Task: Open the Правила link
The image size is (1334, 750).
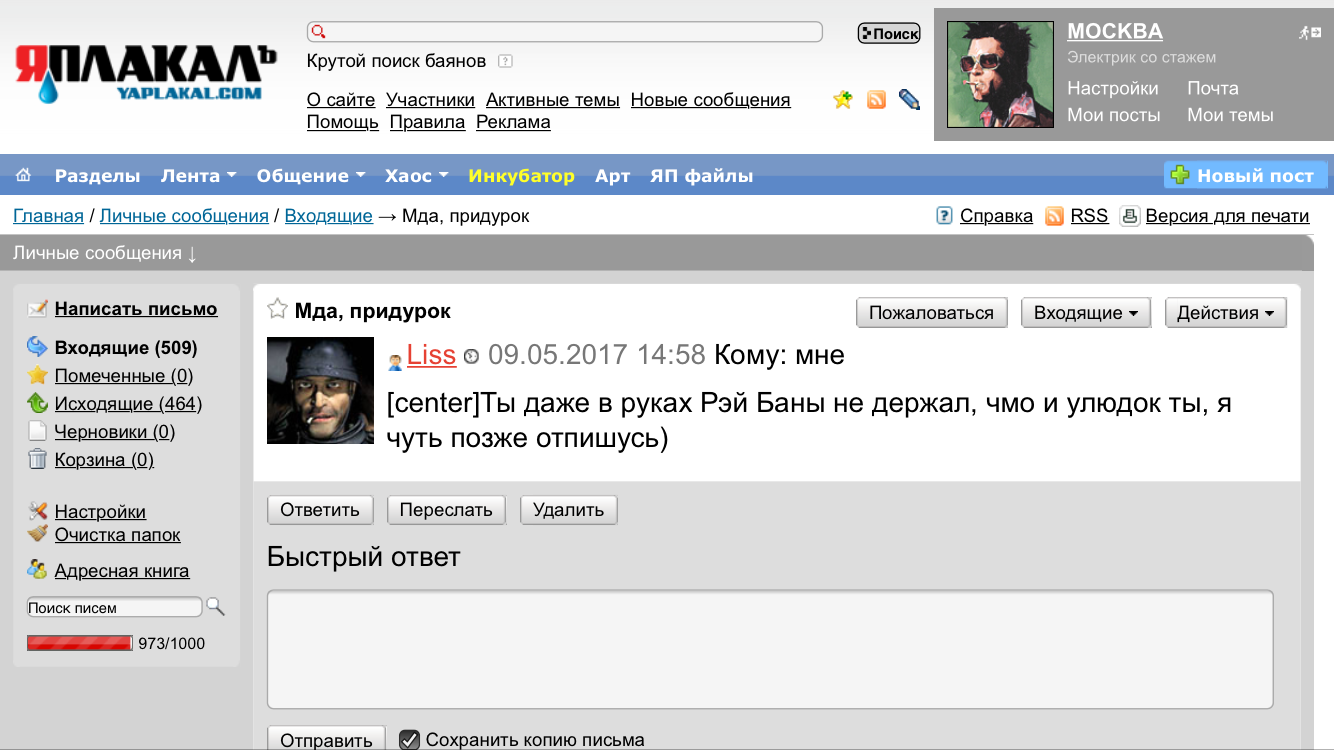Action: [427, 122]
